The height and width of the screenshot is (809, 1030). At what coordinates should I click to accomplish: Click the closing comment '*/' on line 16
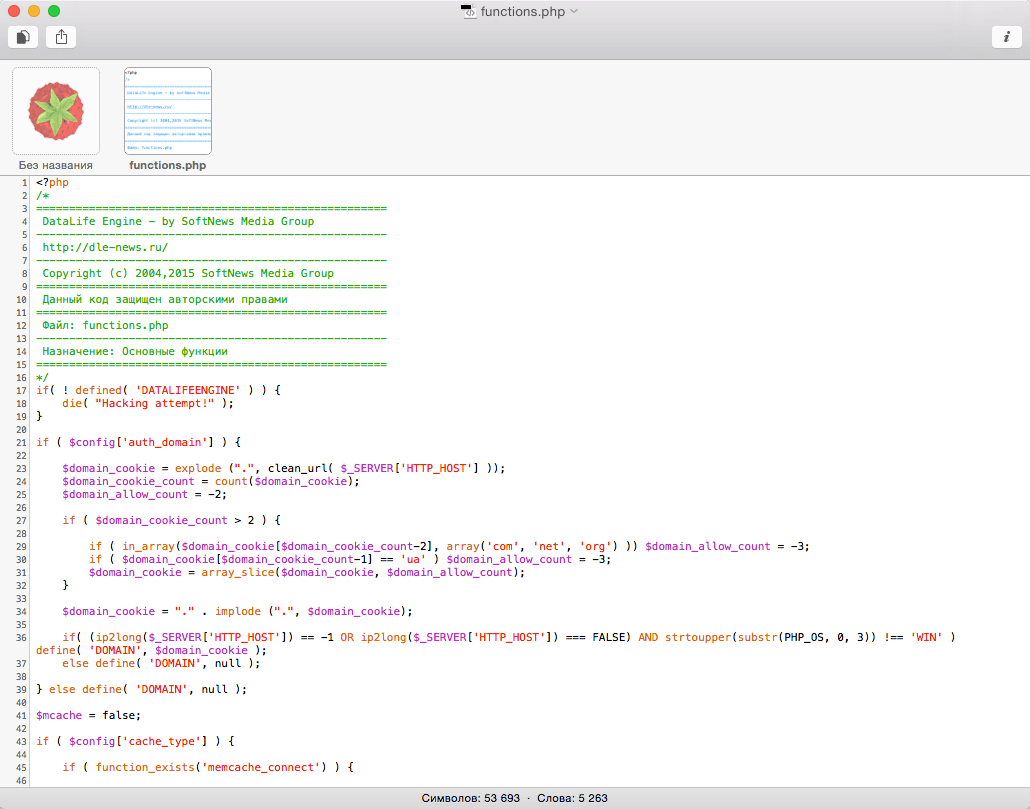coord(43,378)
